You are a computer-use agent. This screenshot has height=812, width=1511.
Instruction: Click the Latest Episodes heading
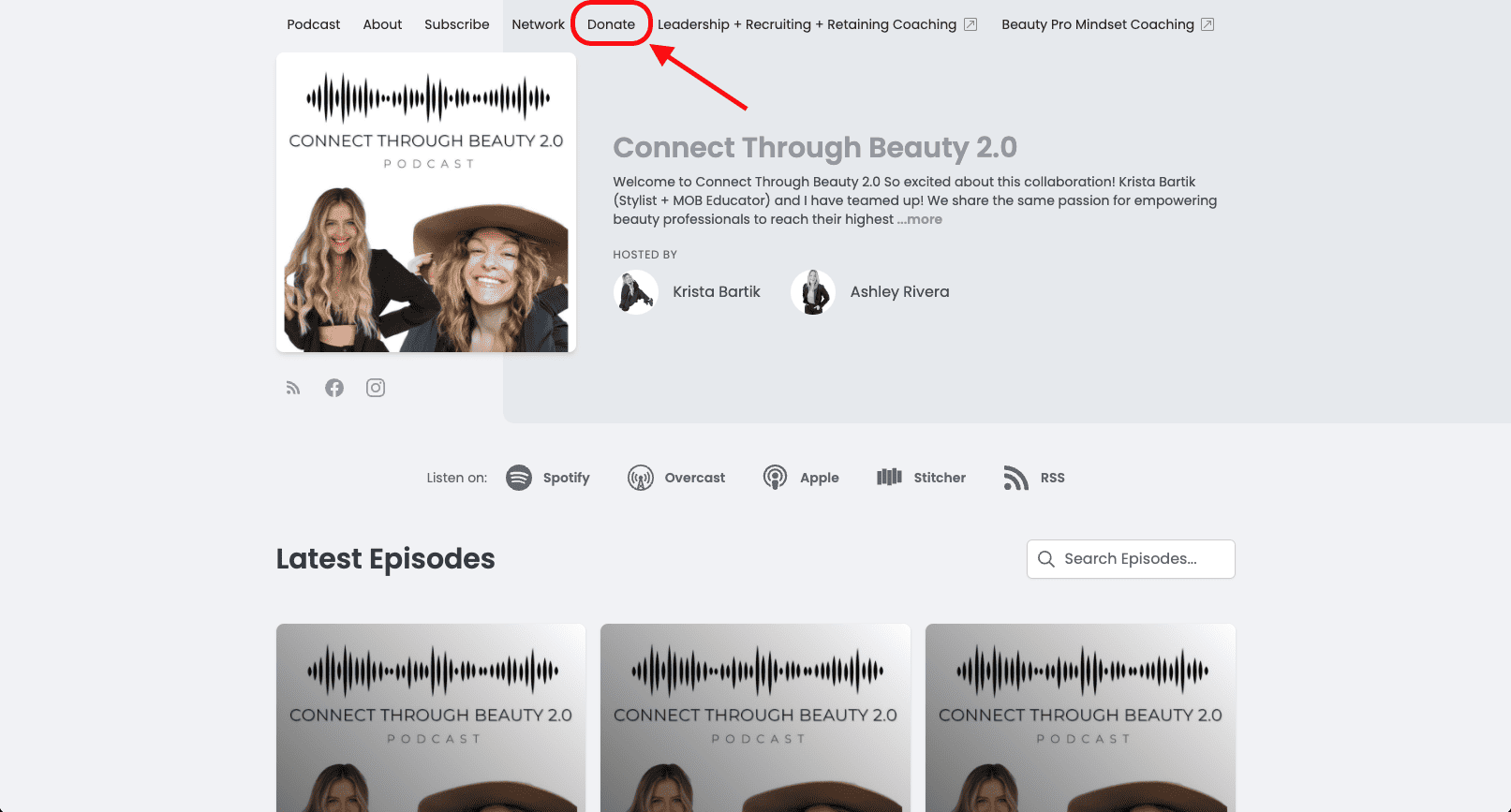[386, 559]
